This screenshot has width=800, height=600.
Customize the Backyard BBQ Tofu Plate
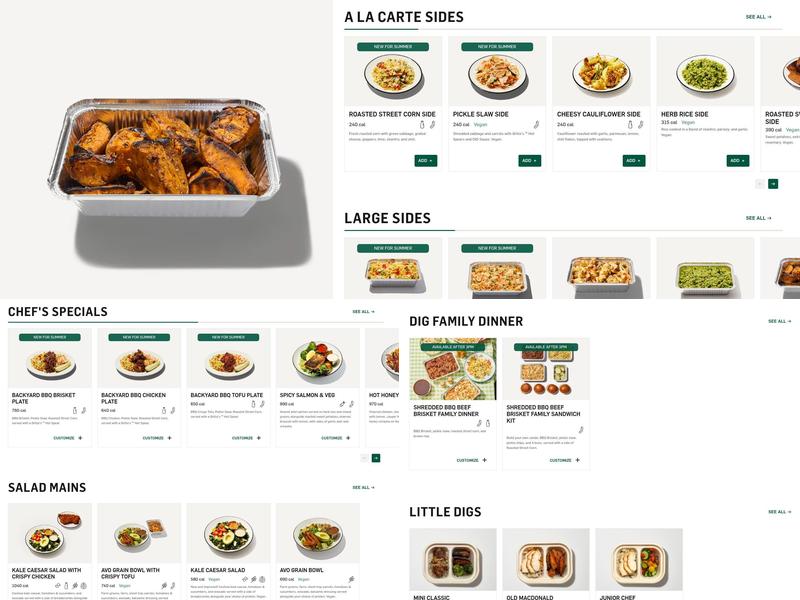[x=246, y=438]
